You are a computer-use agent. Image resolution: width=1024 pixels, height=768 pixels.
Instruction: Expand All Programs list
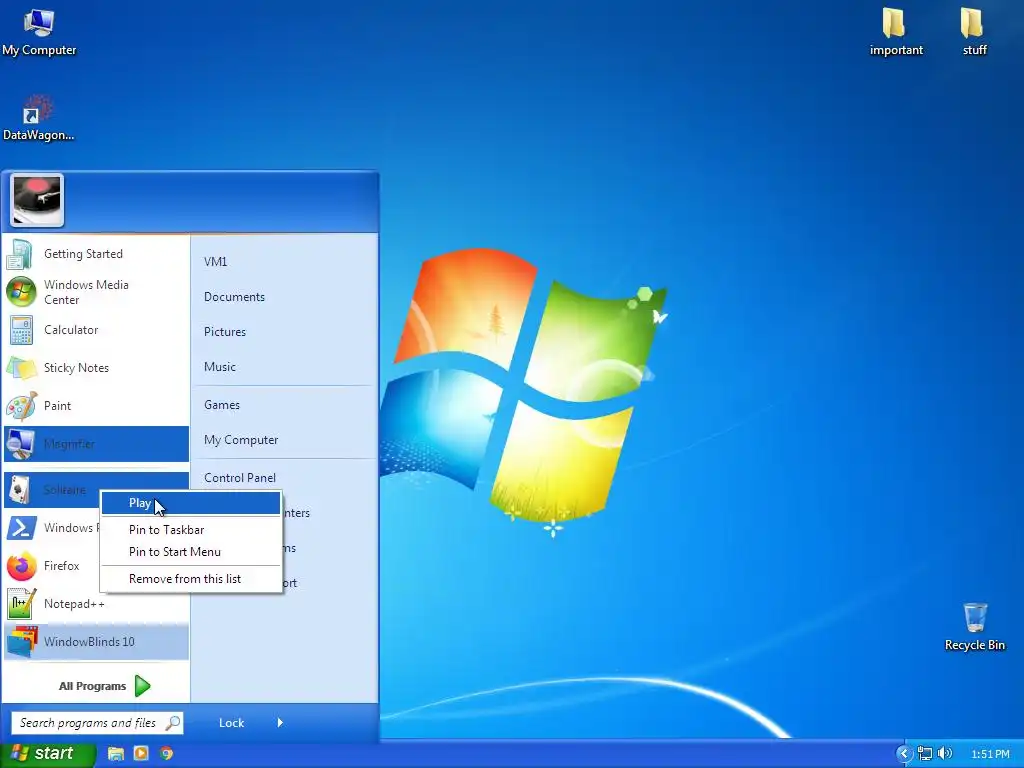pos(104,686)
